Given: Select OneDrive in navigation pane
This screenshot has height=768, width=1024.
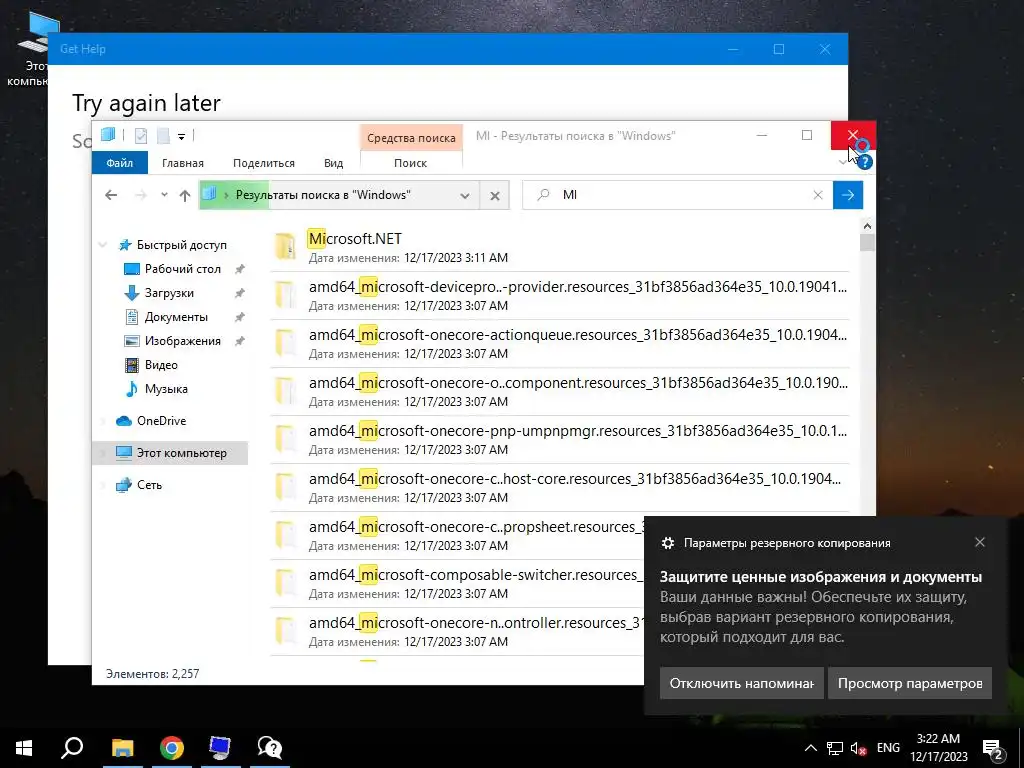Looking at the screenshot, I should coord(161,421).
